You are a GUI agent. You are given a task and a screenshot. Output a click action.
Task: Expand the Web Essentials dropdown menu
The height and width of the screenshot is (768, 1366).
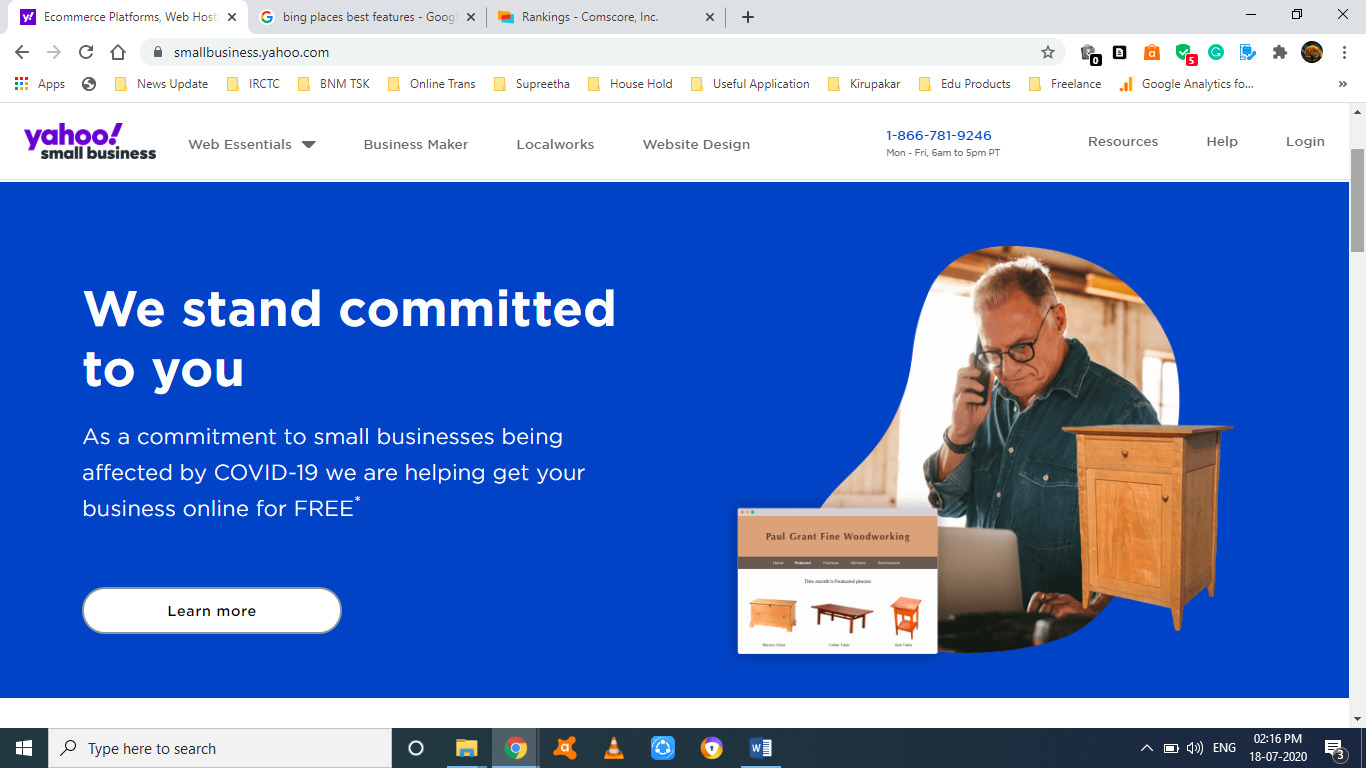point(252,144)
